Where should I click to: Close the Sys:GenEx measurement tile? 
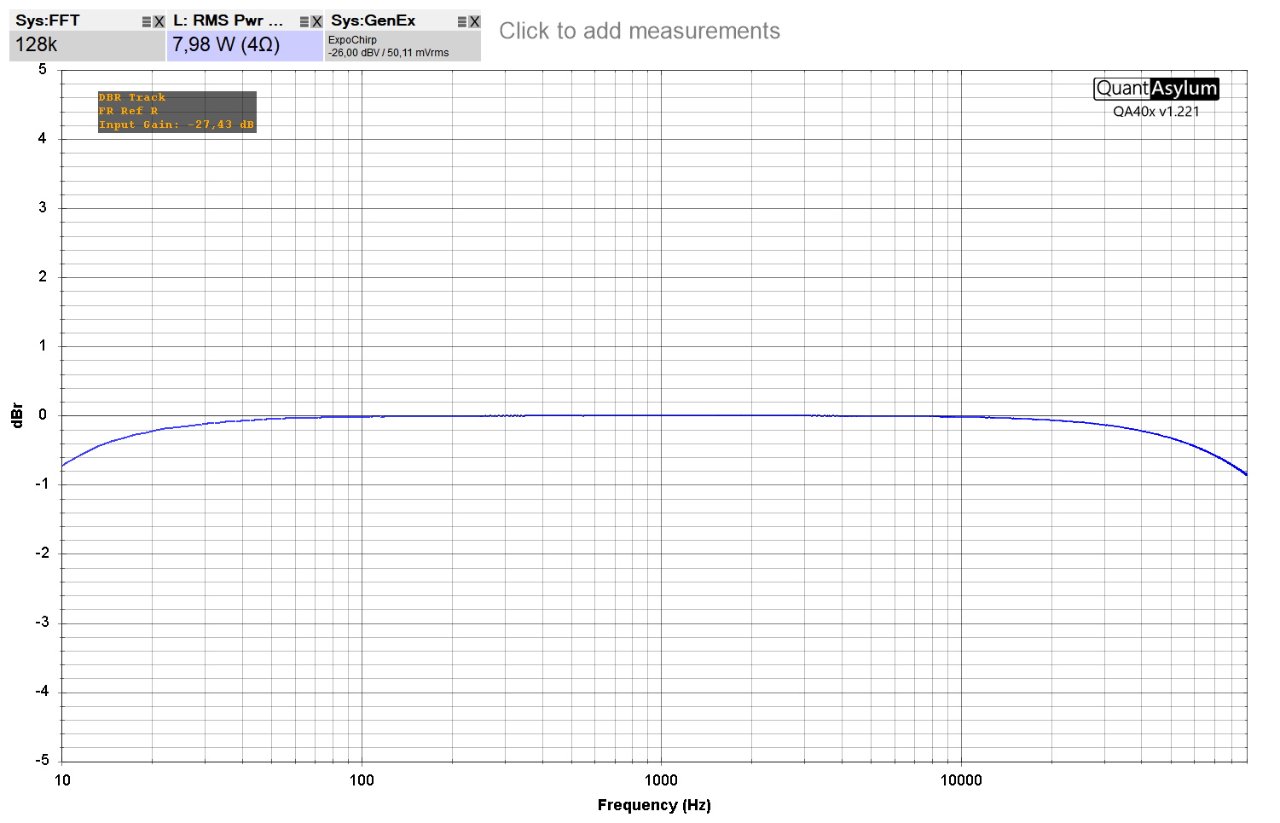[474, 21]
